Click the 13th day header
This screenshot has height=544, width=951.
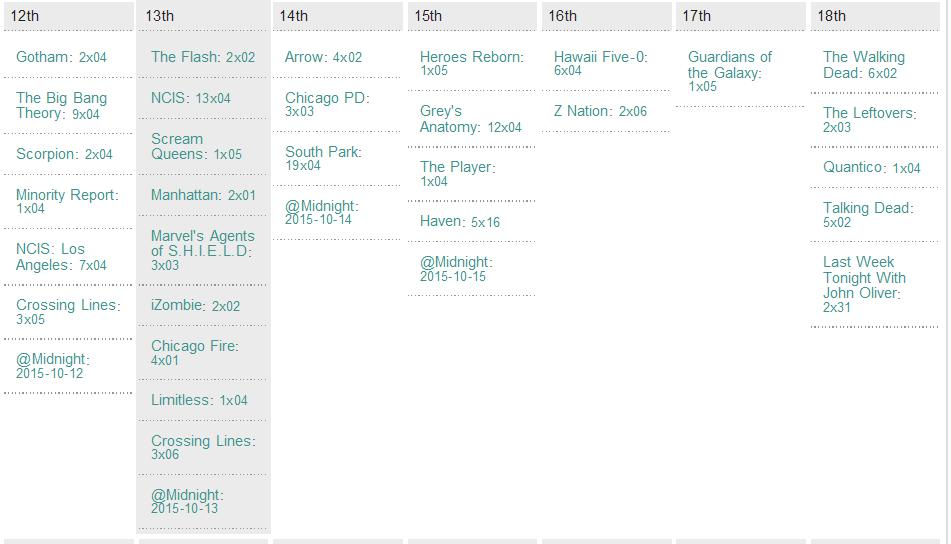[x=203, y=16]
